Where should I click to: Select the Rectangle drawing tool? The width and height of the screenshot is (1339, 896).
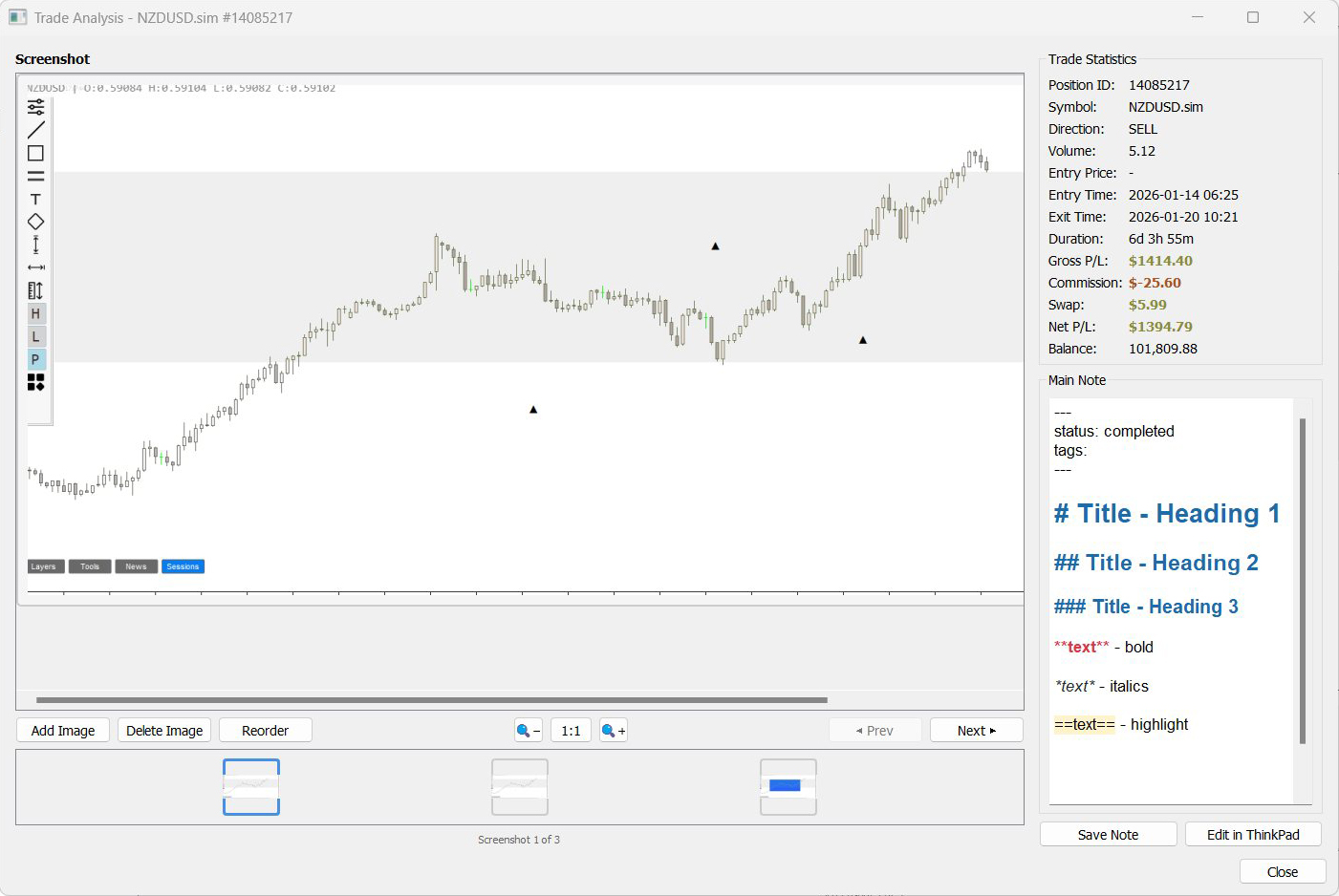[x=35, y=153]
